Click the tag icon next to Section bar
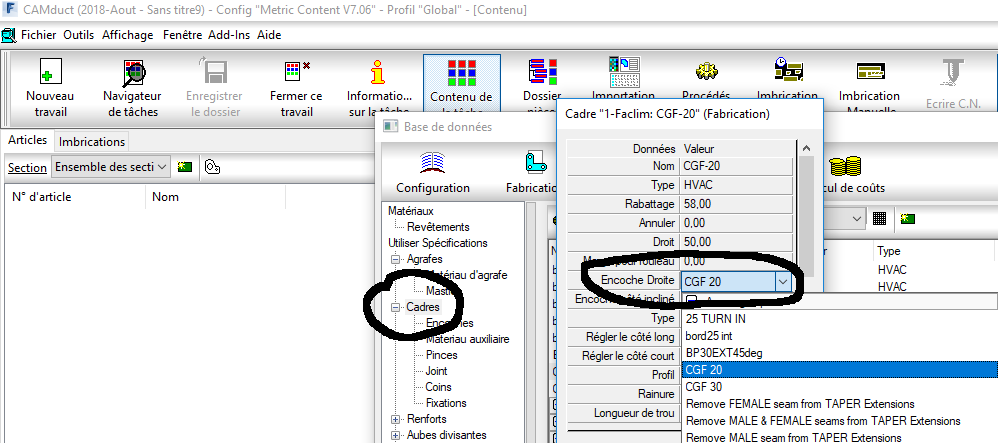The width and height of the screenshot is (998, 443). pyautogui.click(x=213, y=167)
